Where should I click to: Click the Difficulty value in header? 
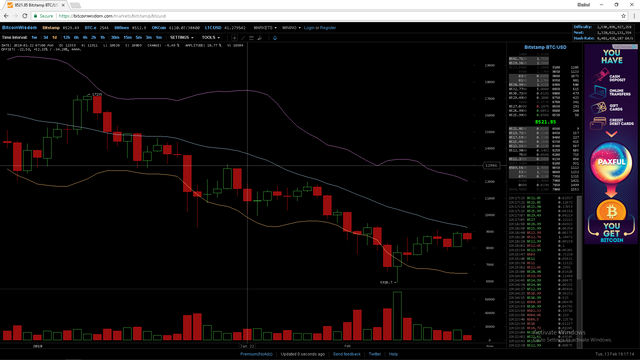pyautogui.click(x=614, y=27)
